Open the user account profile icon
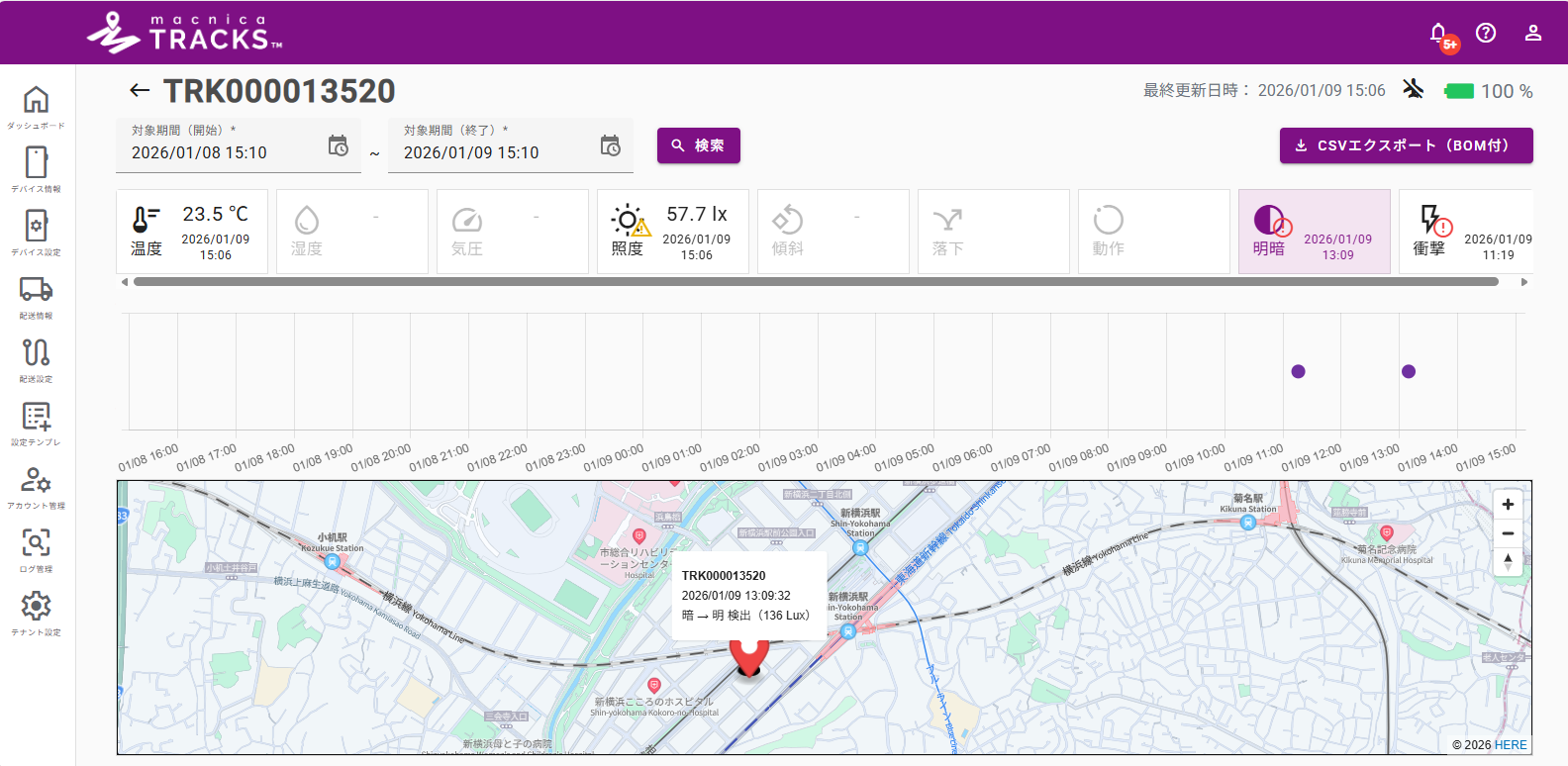The image size is (1568, 766). coord(1532,33)
